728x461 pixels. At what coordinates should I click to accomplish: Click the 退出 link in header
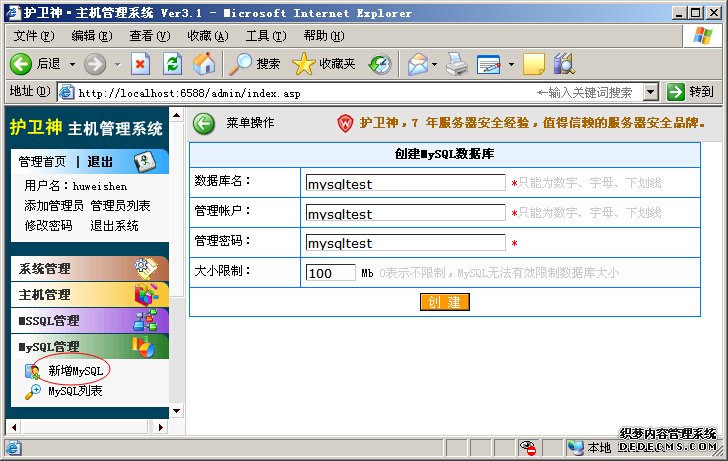(100, 162)
